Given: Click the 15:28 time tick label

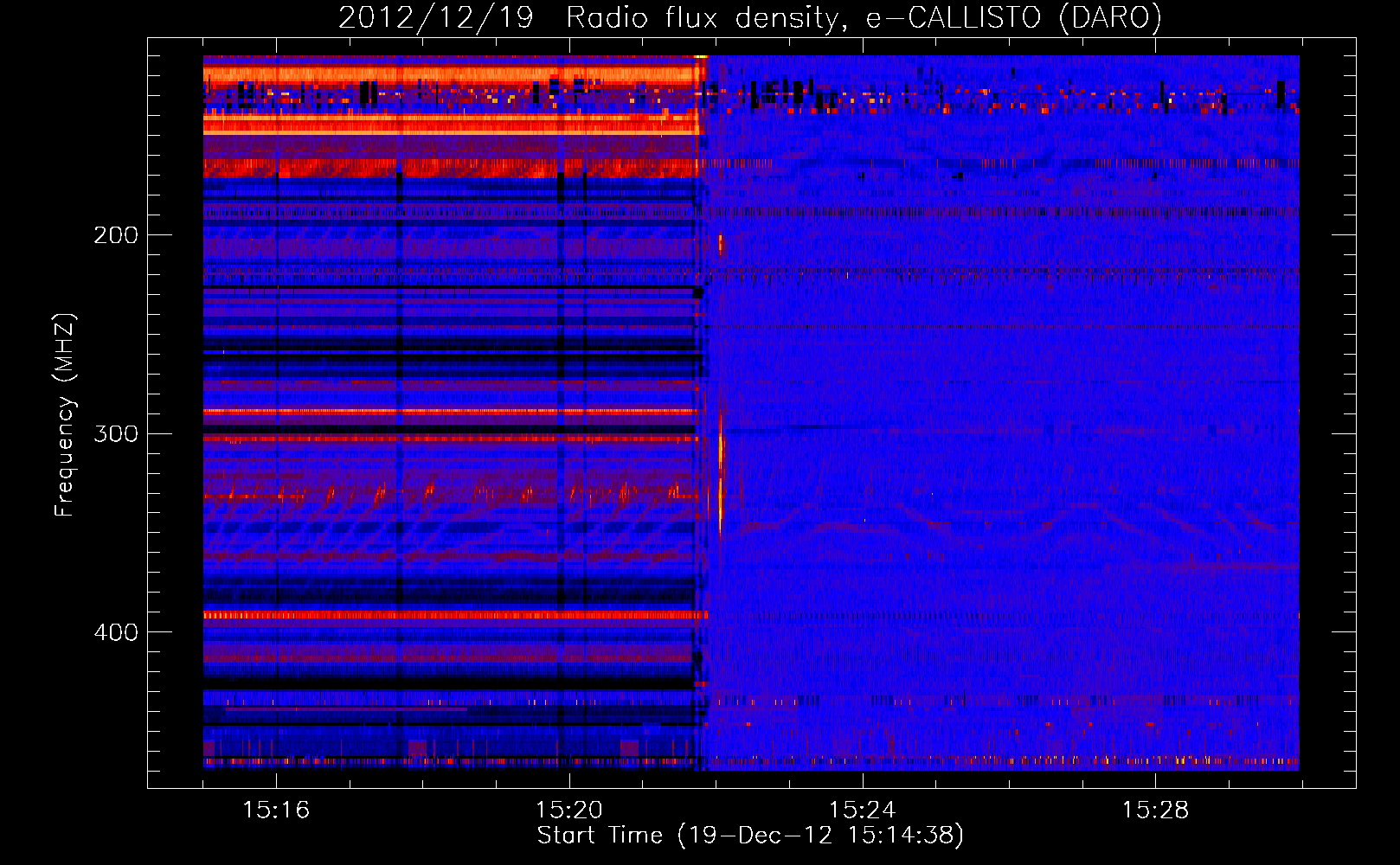Looking at the screenshot, I should click(x=1156, y=810).
